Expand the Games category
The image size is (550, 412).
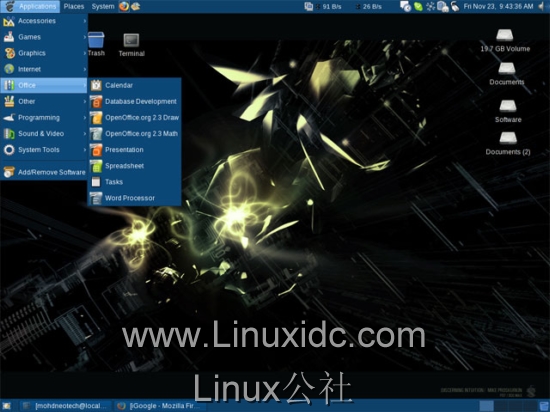click(x=44, y=37)
